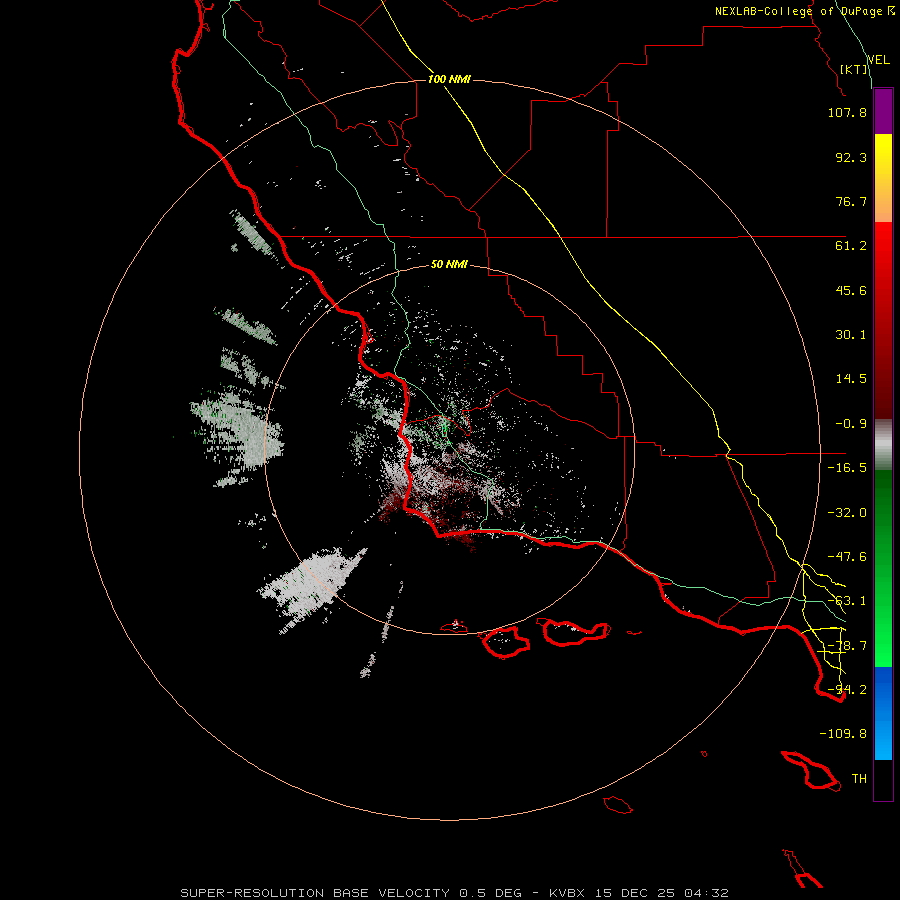Screen dimensions: 900x900
Task: Click the 92.3 velocity scale value
Action: (x=851, y=157)
